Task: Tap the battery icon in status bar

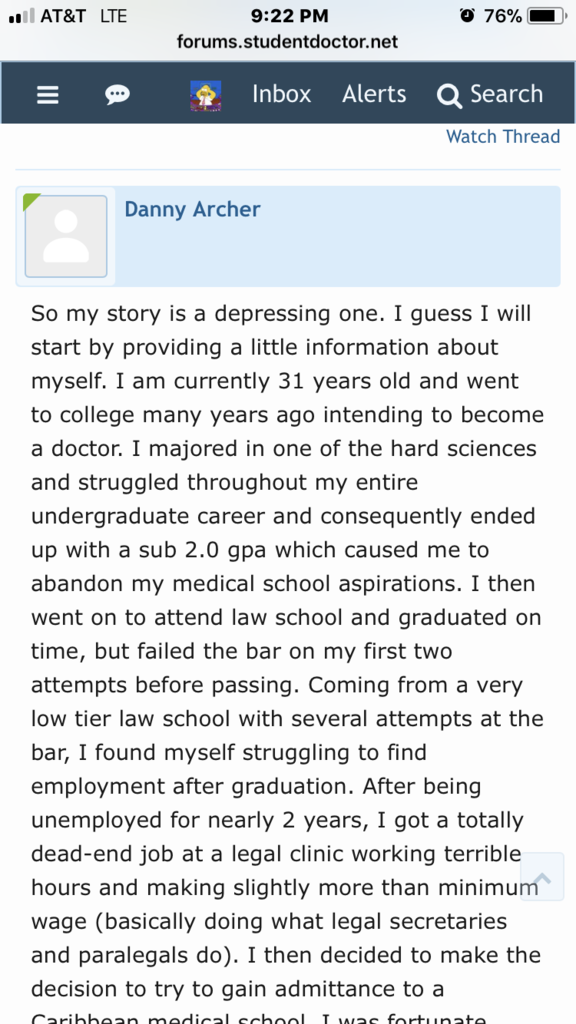Action: click(x=547, y=16)
